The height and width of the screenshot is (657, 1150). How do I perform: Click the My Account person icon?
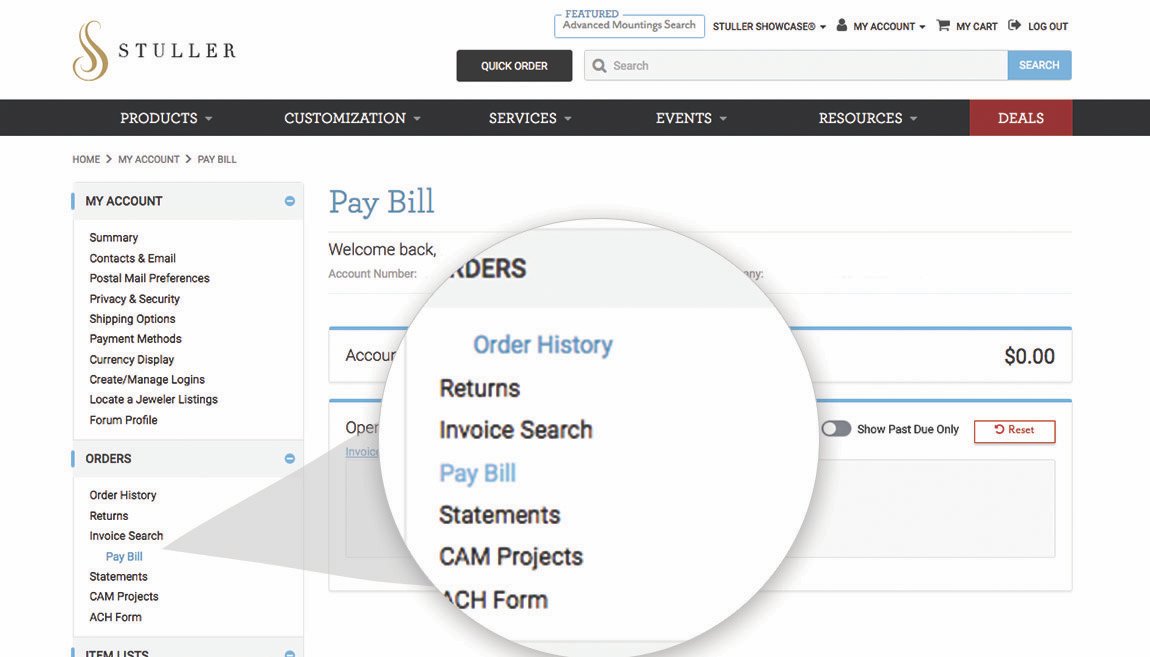point(841,26)
